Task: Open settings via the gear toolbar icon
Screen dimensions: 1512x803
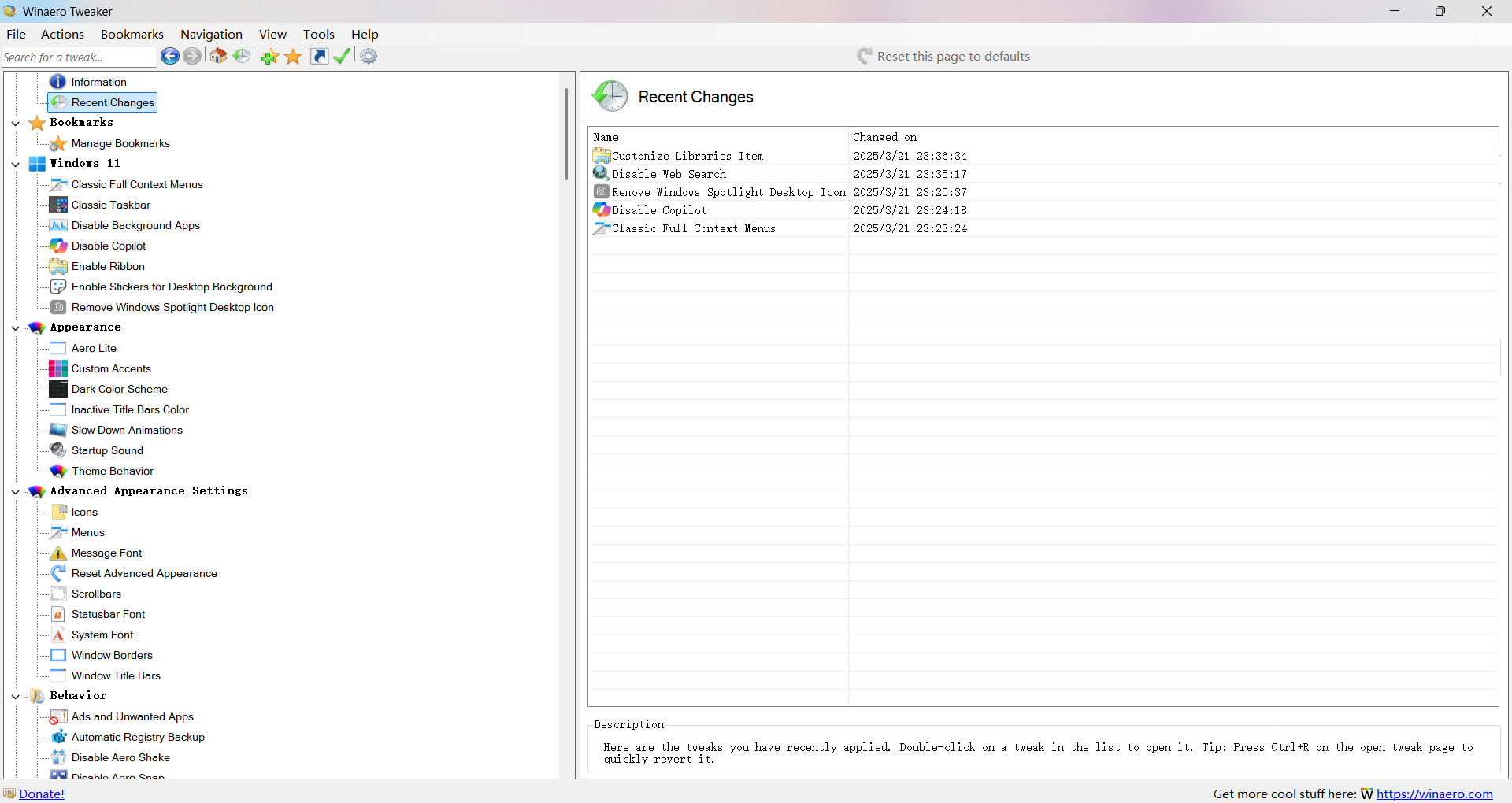Action: point(369,56)
